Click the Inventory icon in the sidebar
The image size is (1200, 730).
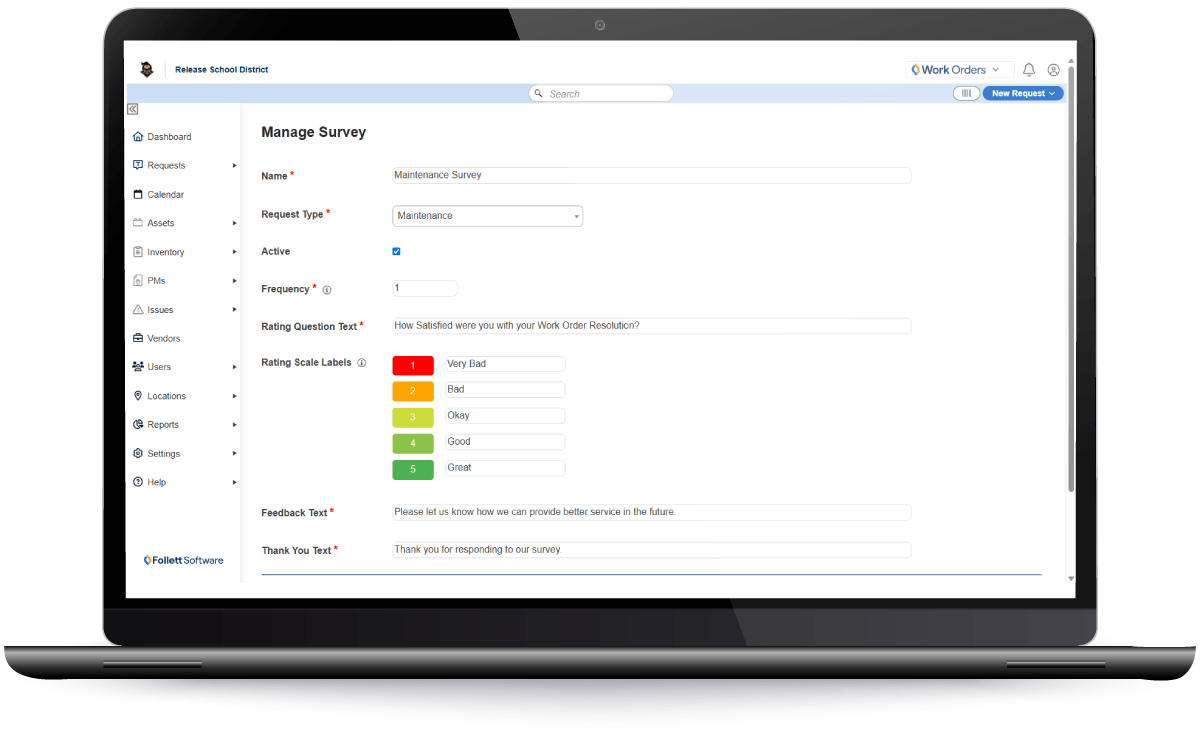[x=138, y=251]
